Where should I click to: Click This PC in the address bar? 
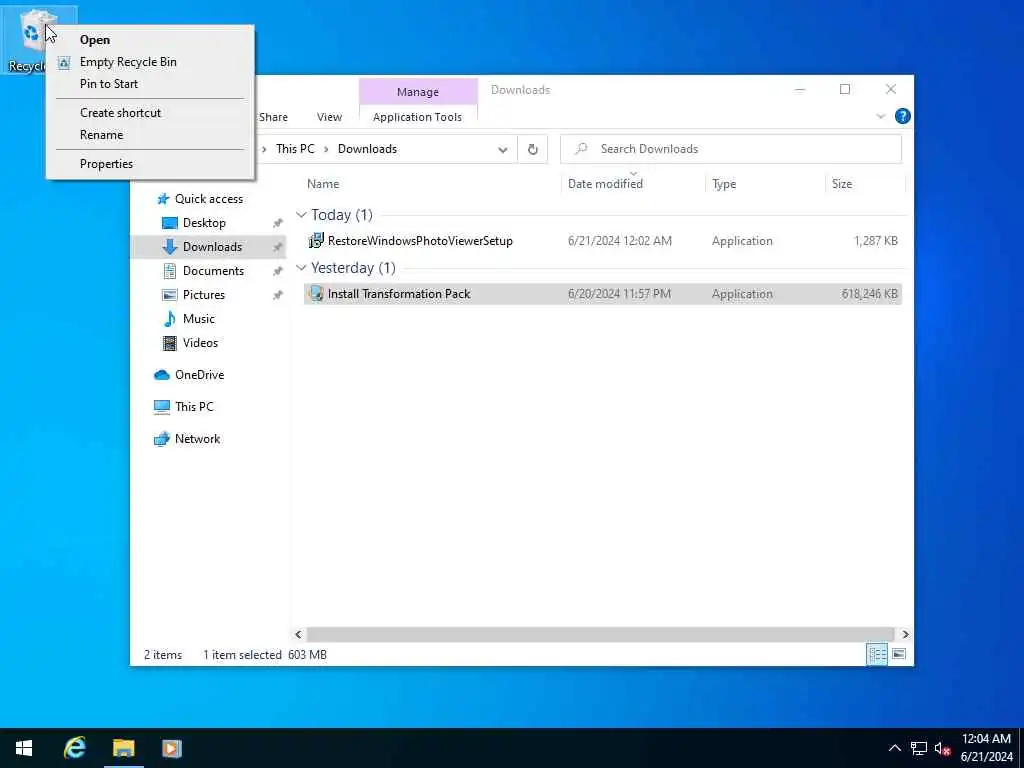point(295,149)
